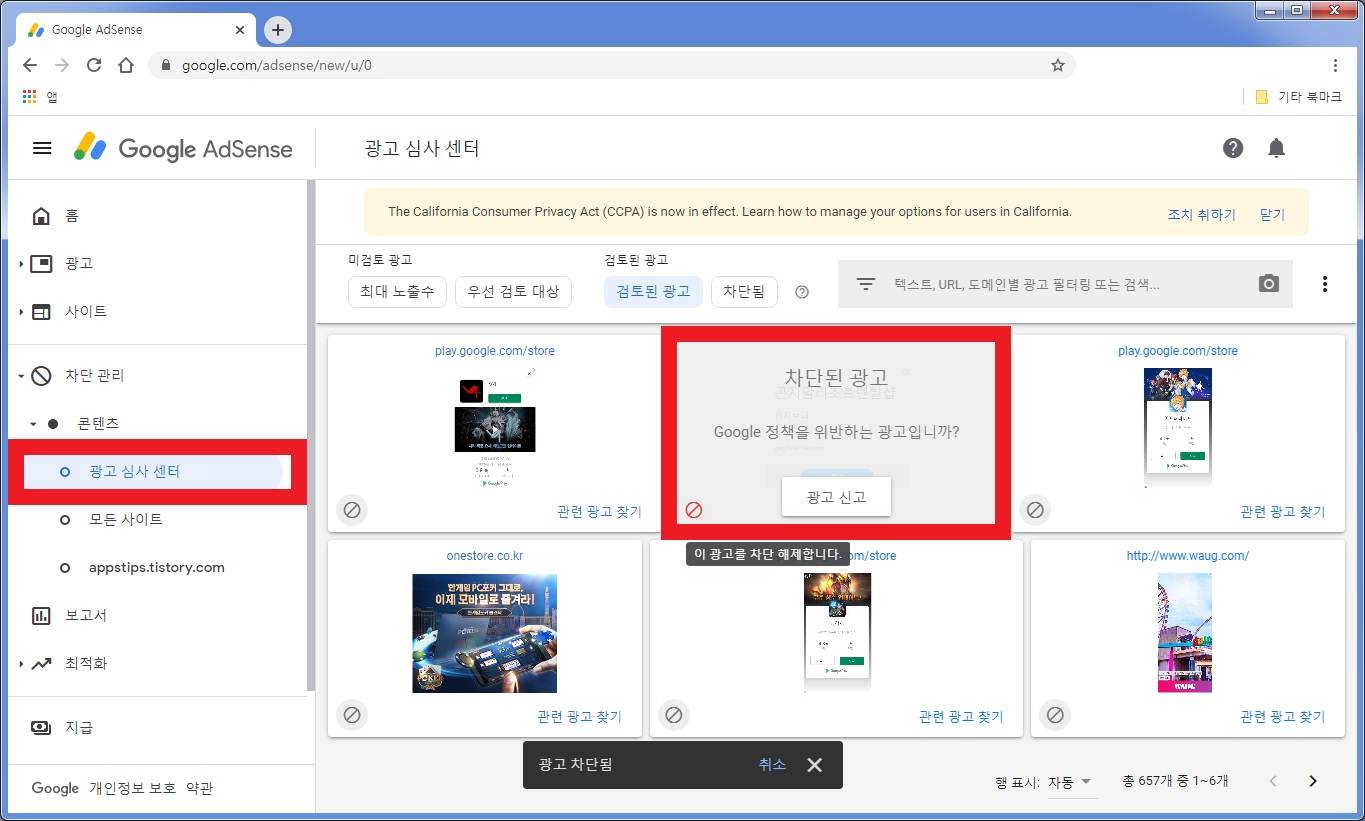Viewport: 1365px width, 821px height.
Task: Open Chrome's three-dot menu
Action: pos(1335,65)
